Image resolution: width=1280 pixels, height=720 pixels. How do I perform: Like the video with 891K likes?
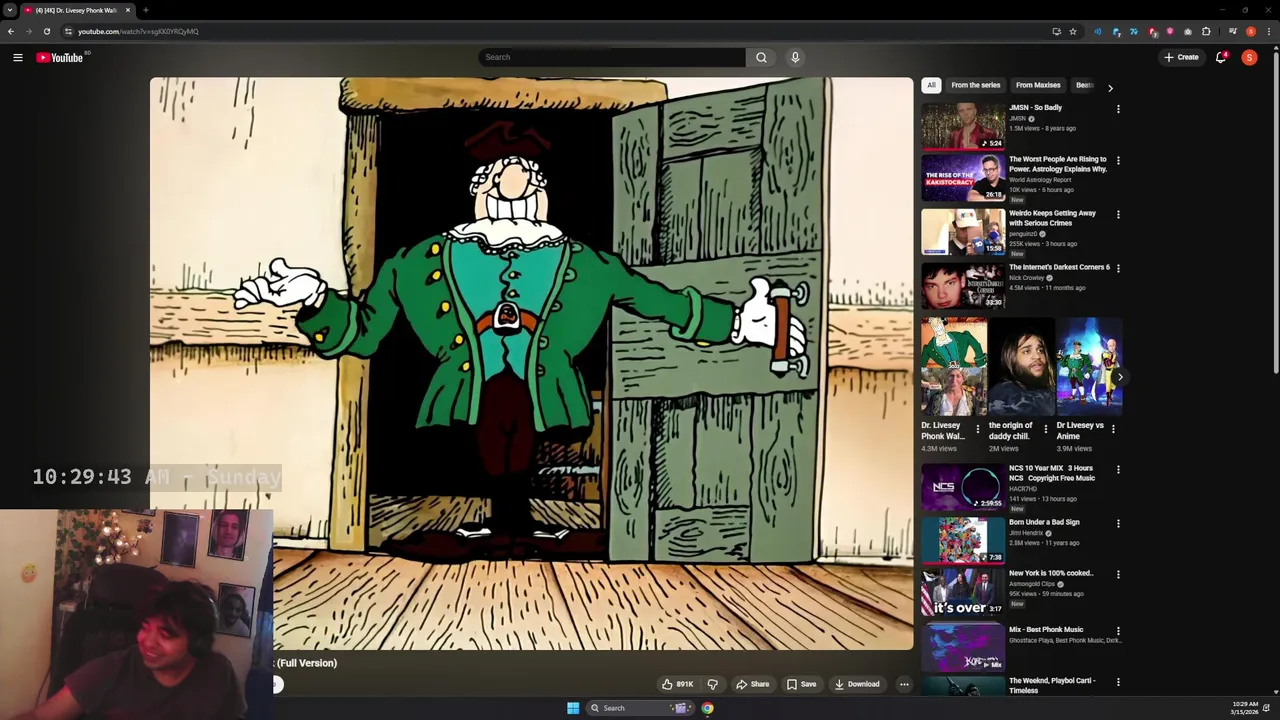click(x=677, y=684)
